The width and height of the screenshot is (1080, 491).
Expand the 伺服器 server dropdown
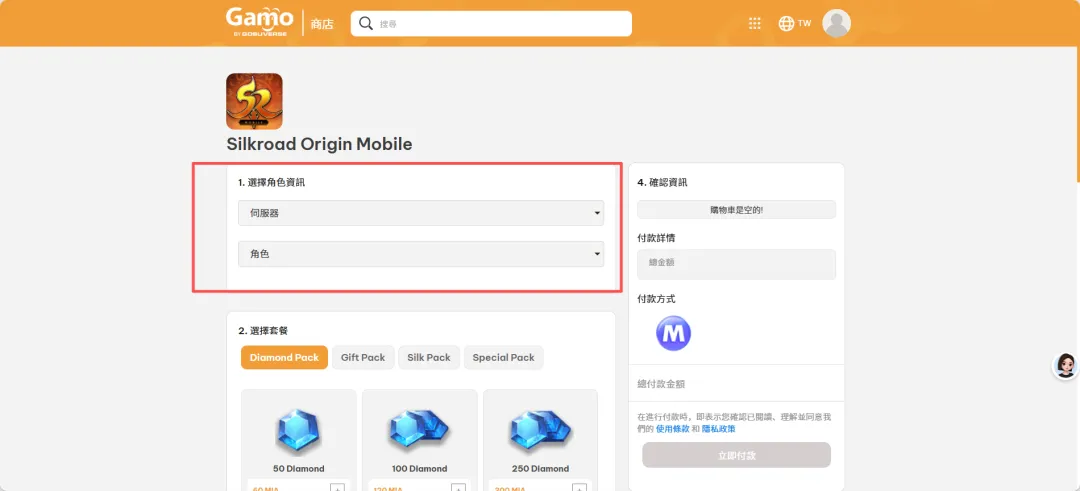421,213
